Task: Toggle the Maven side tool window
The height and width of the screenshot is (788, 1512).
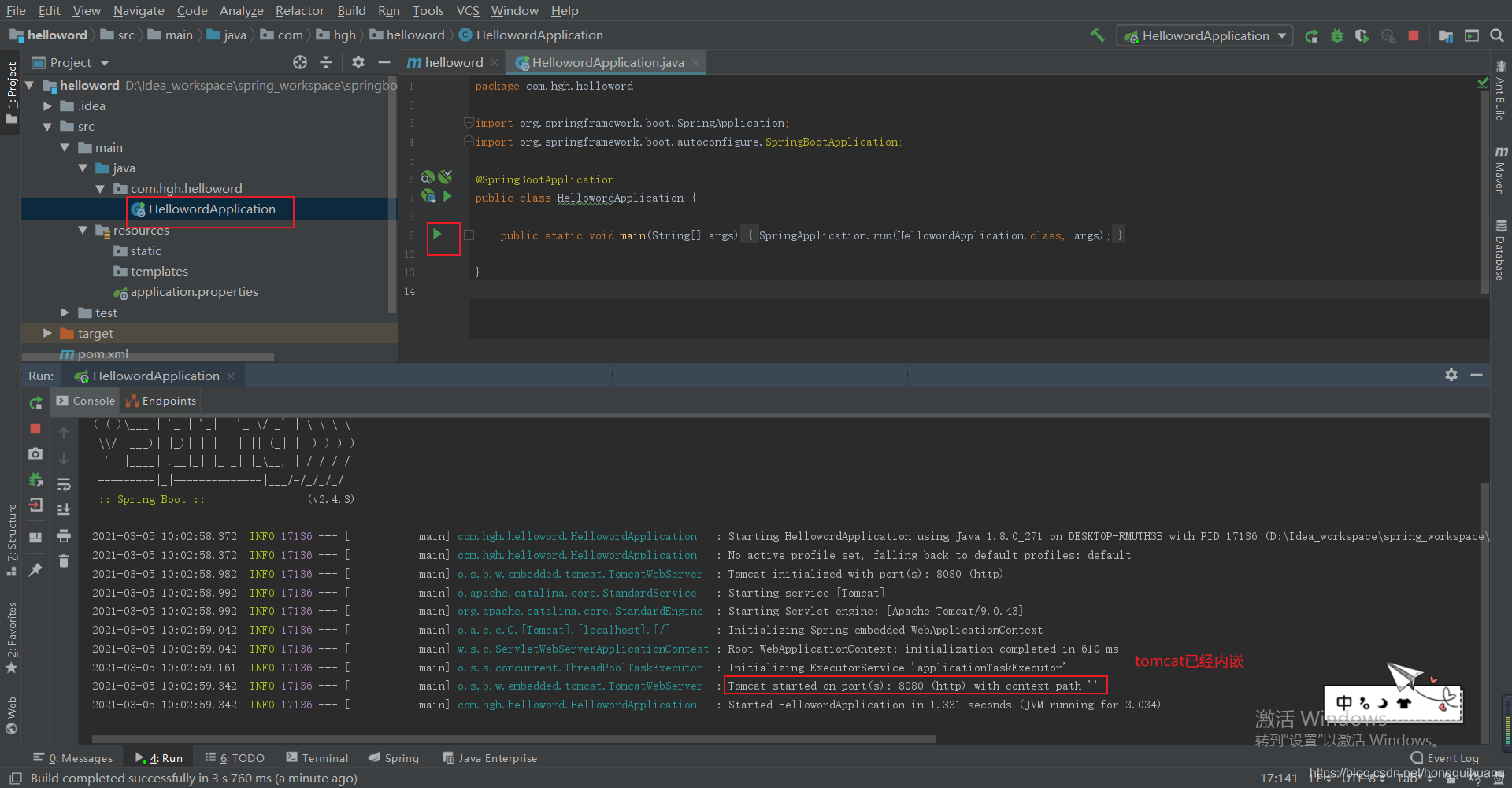Action: point(1501,170)
